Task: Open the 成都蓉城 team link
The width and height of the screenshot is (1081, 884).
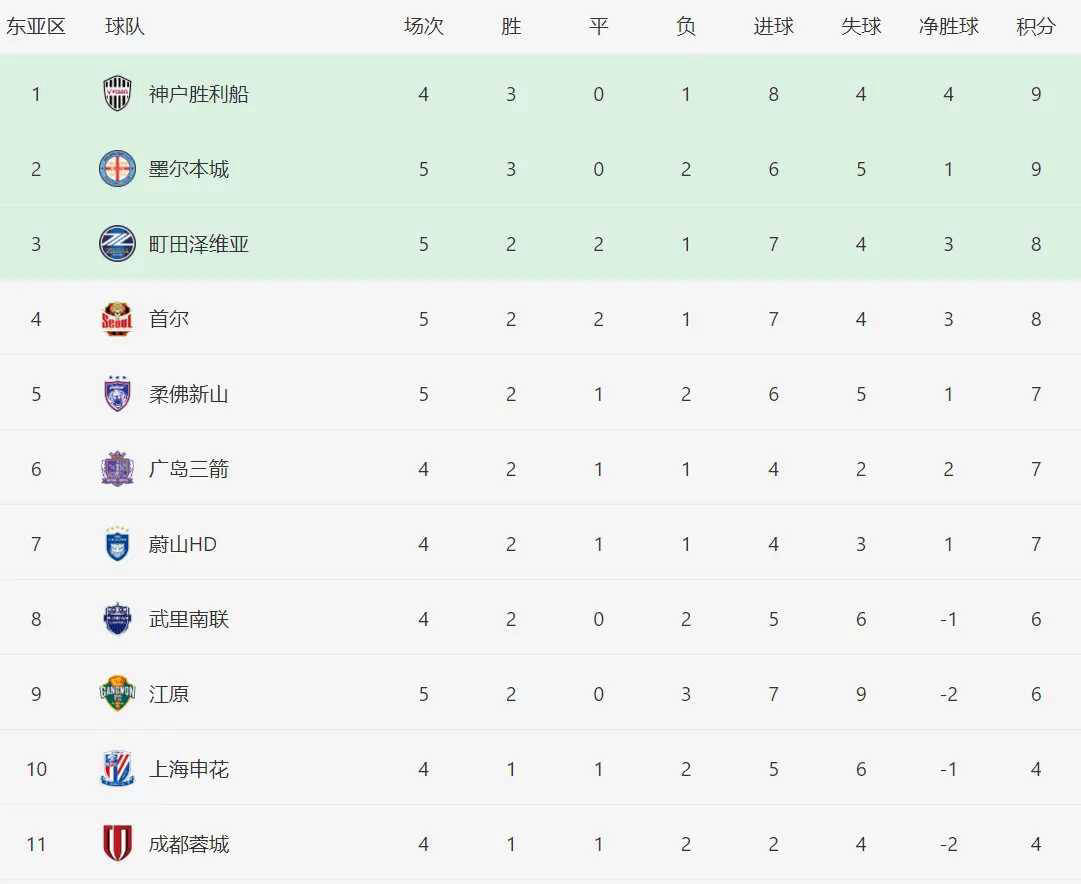Action: point(188,844)
